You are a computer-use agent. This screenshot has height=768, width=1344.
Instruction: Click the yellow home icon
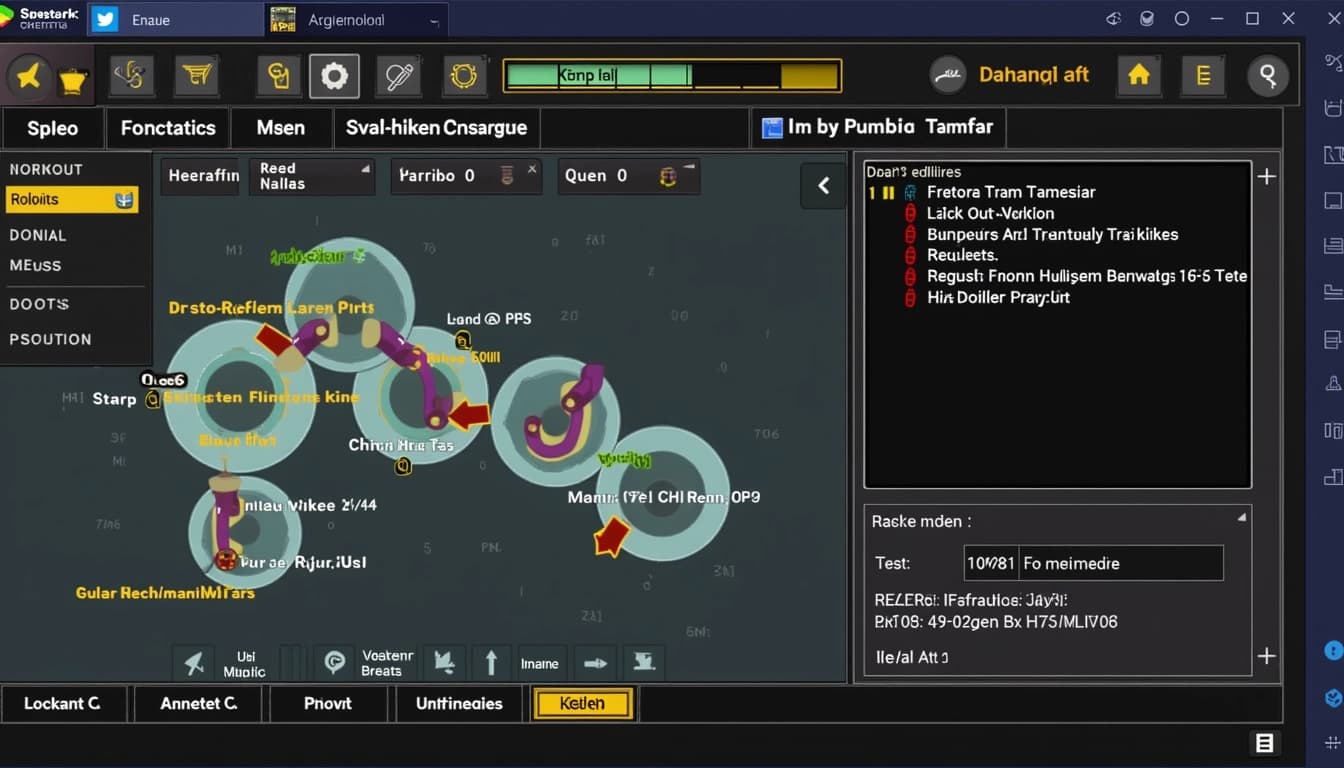(1138, 75)
